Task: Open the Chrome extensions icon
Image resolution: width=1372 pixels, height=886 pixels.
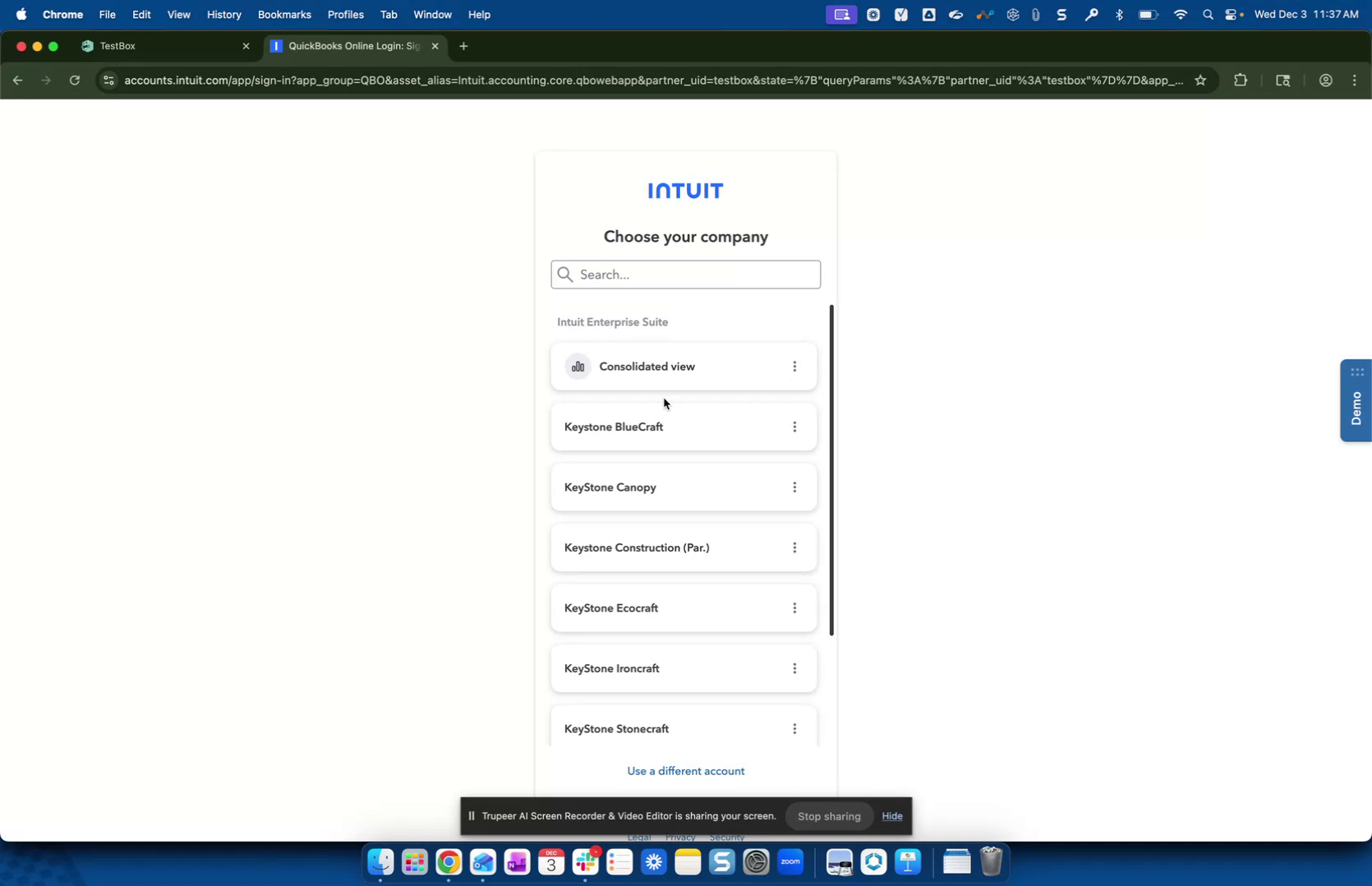Action: [1241, 80]
